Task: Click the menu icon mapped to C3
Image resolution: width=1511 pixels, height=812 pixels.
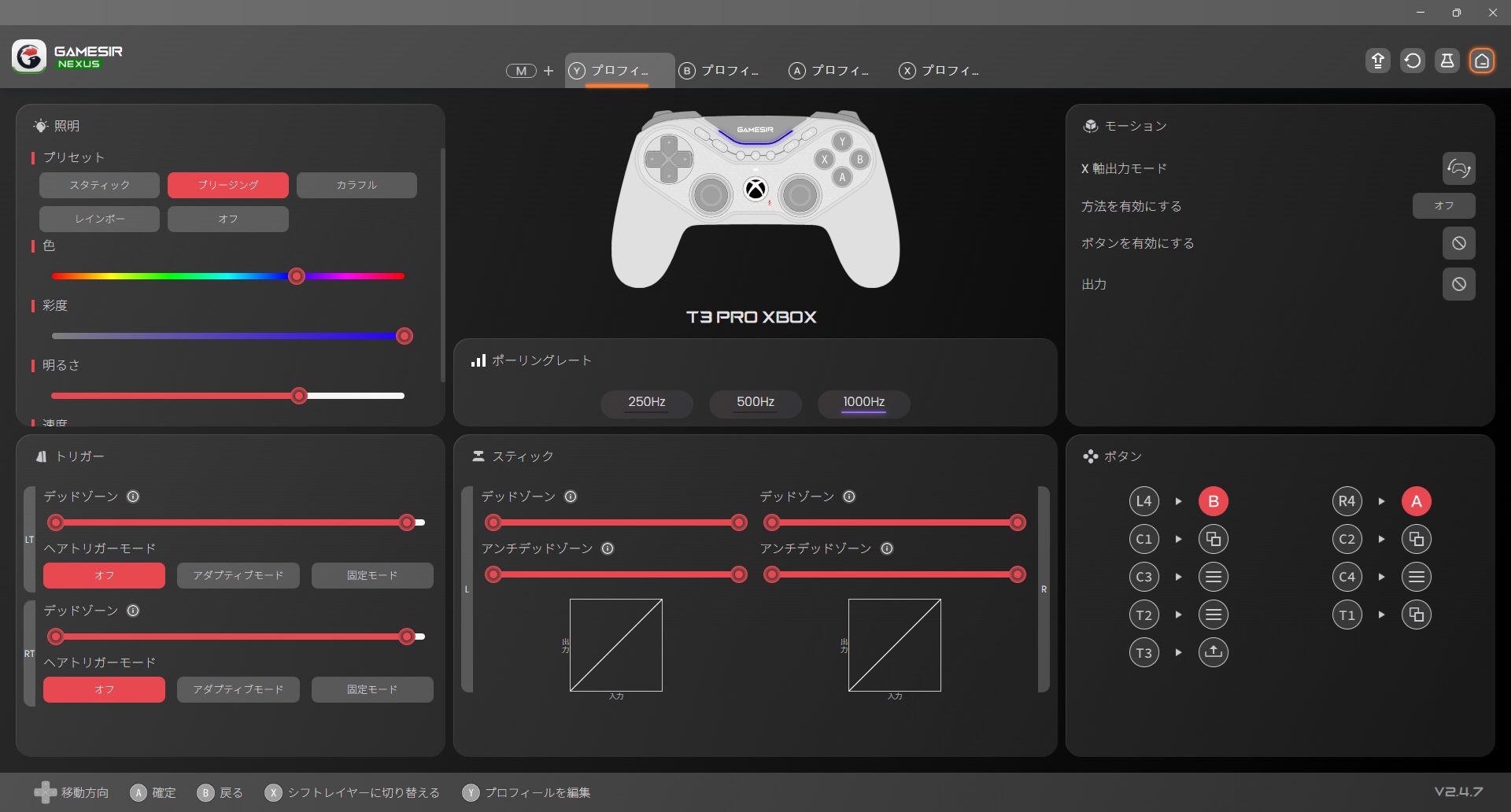Action: click(x=1214, y=577)
